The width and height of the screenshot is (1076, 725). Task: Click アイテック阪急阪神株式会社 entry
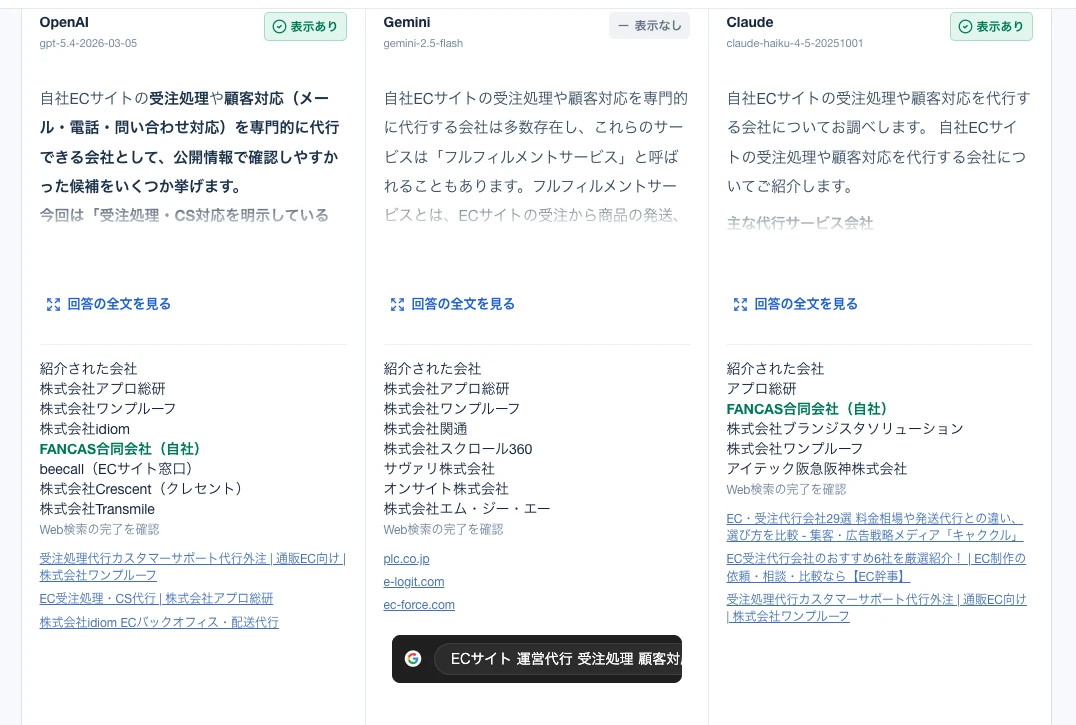coord(817,469)
